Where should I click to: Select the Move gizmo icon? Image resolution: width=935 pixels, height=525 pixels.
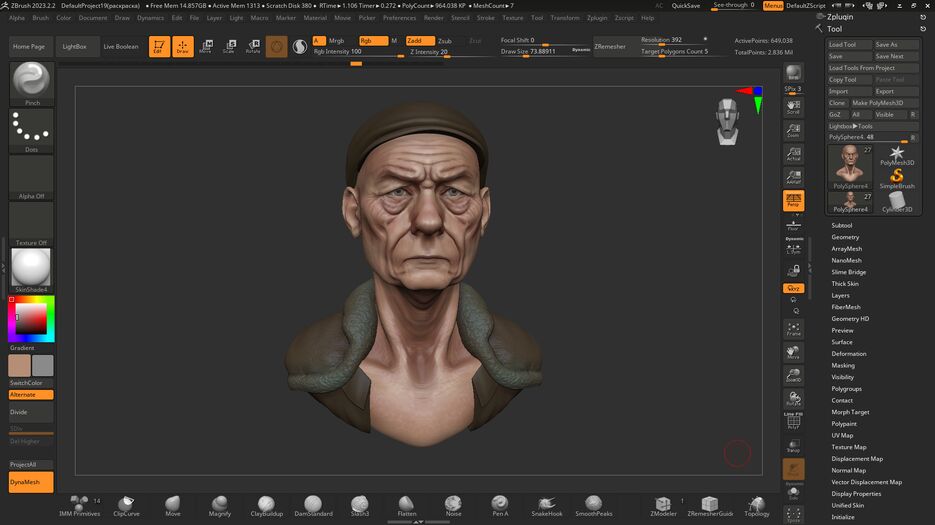[206, 46]
